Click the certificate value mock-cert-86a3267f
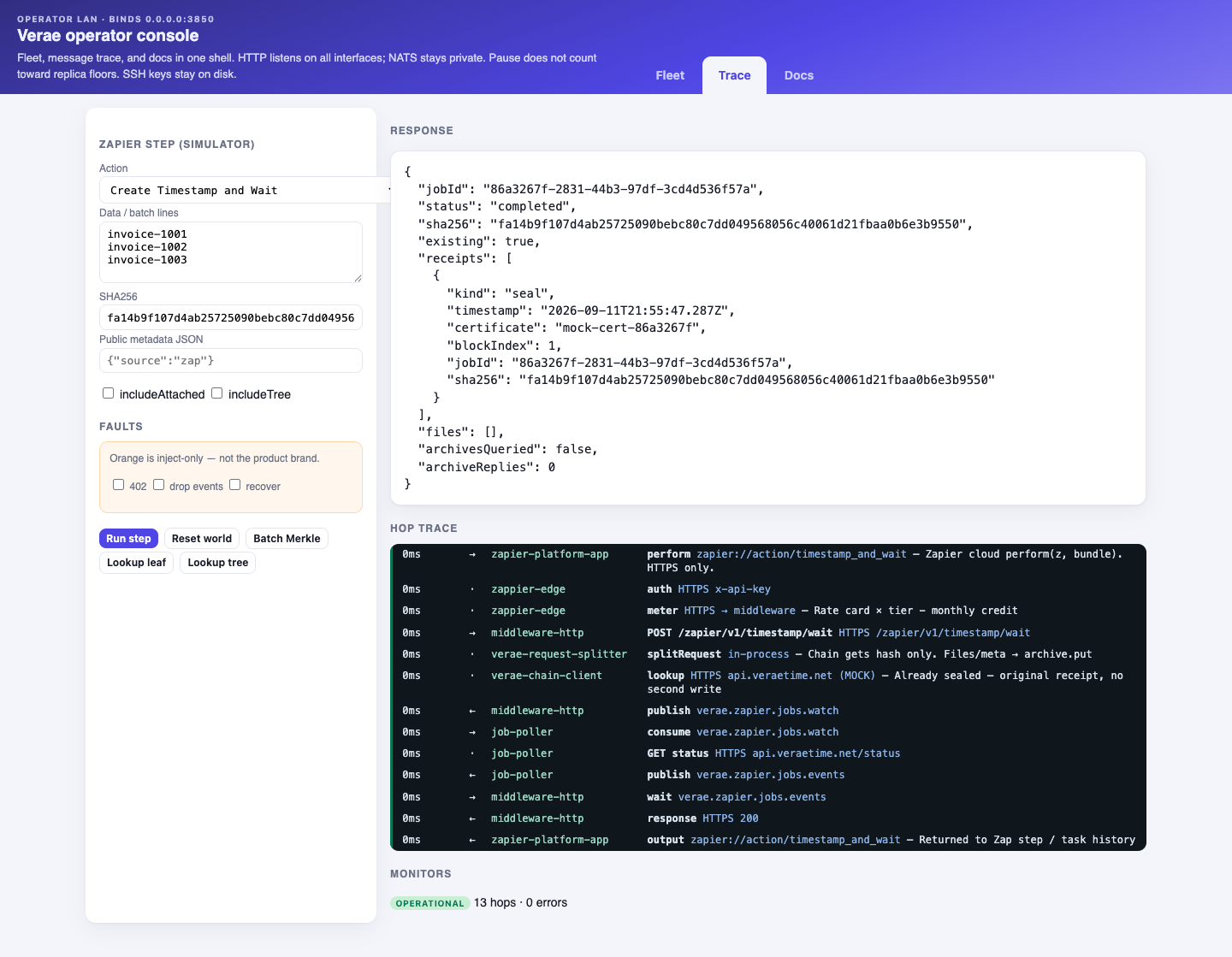This screenshot has width=1232, height=957. coord(631,328)
